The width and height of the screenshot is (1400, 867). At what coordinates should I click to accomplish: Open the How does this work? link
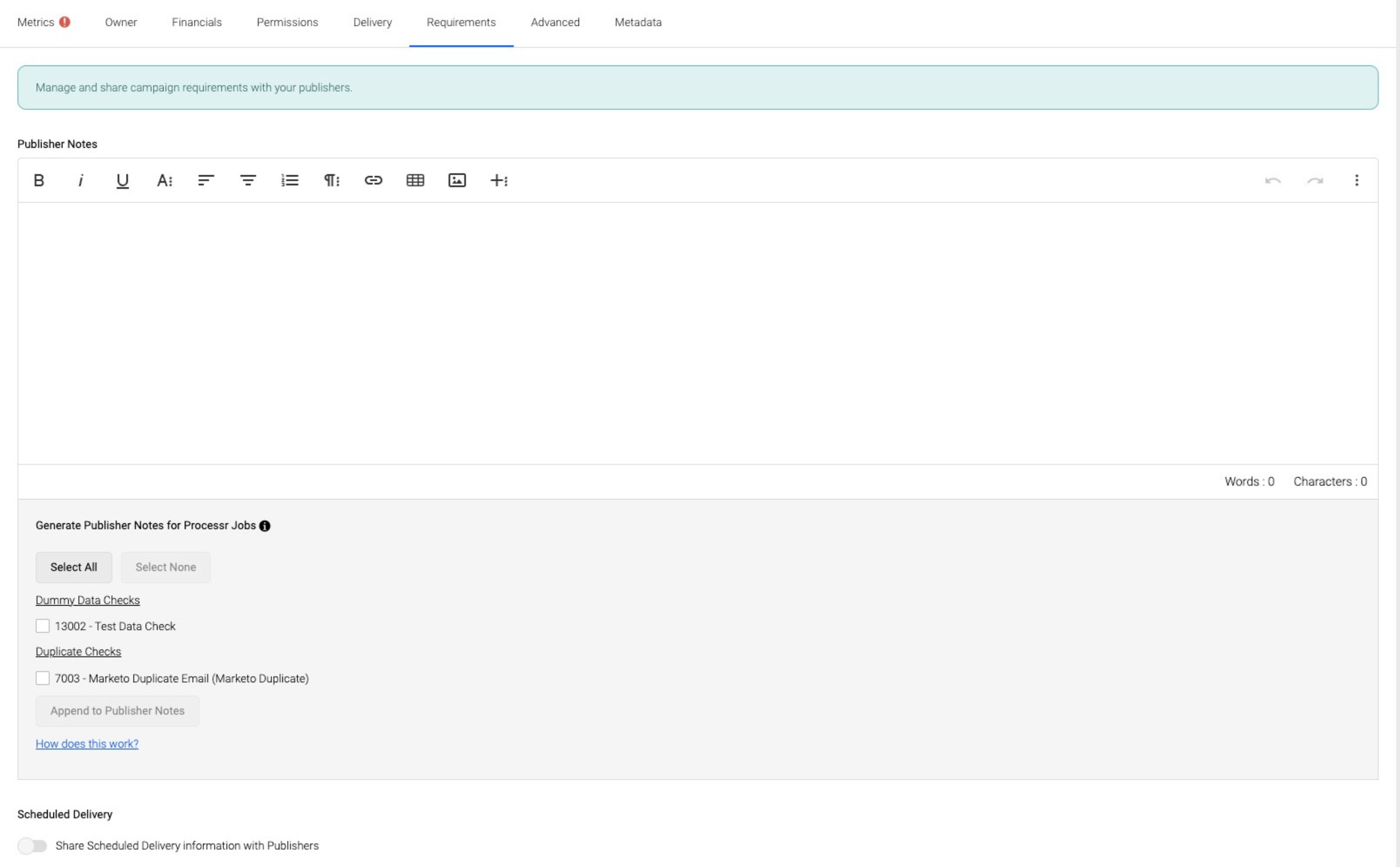coord(87,744)
